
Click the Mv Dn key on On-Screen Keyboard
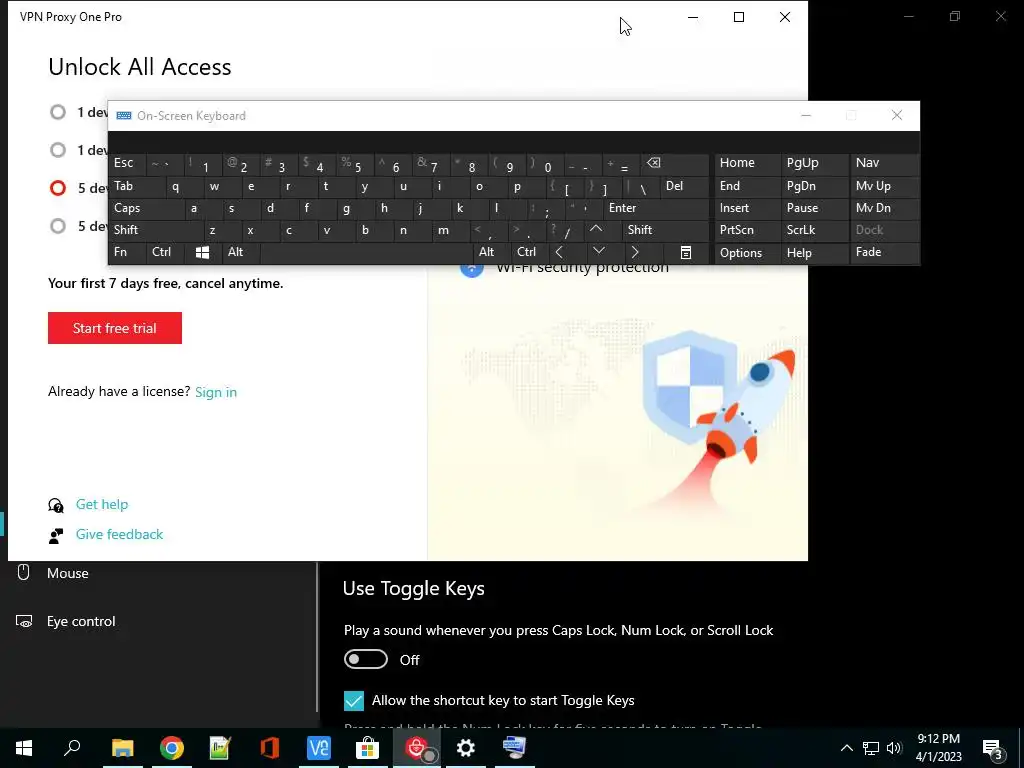point(884,208)
